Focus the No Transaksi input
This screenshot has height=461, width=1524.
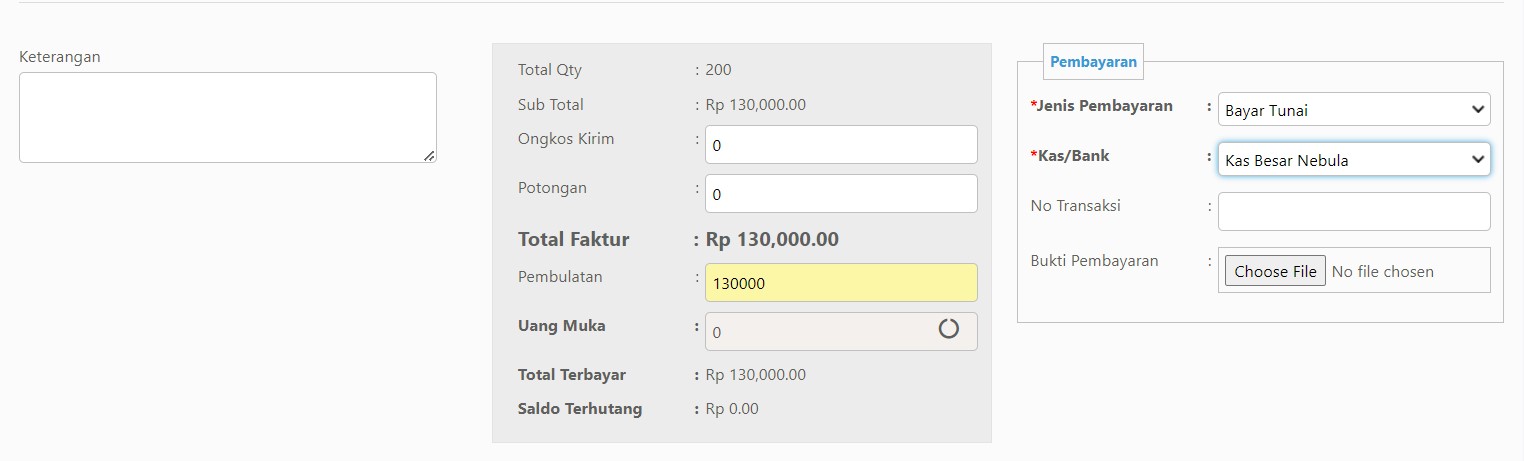(x=1354, y=211)
